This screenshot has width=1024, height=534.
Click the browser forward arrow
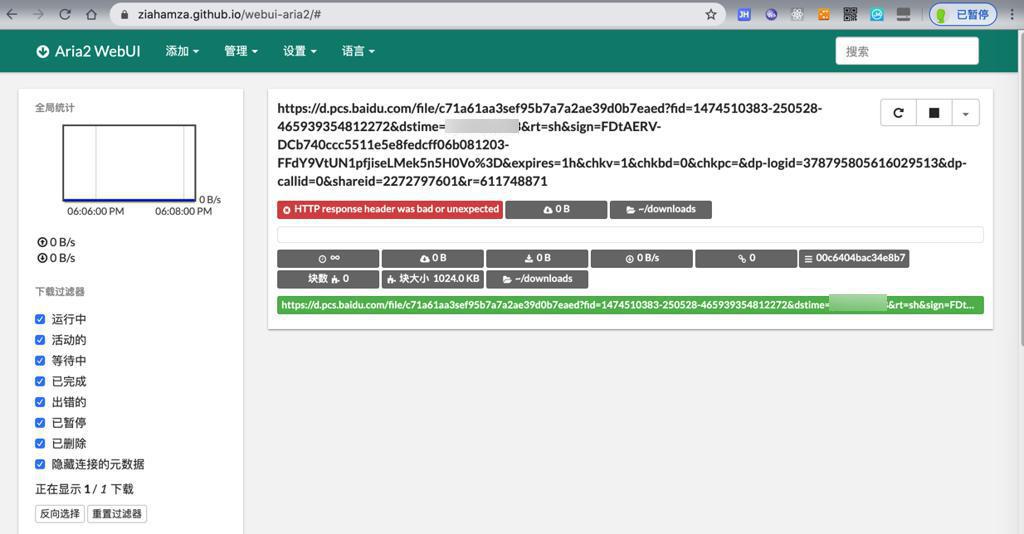38,14
